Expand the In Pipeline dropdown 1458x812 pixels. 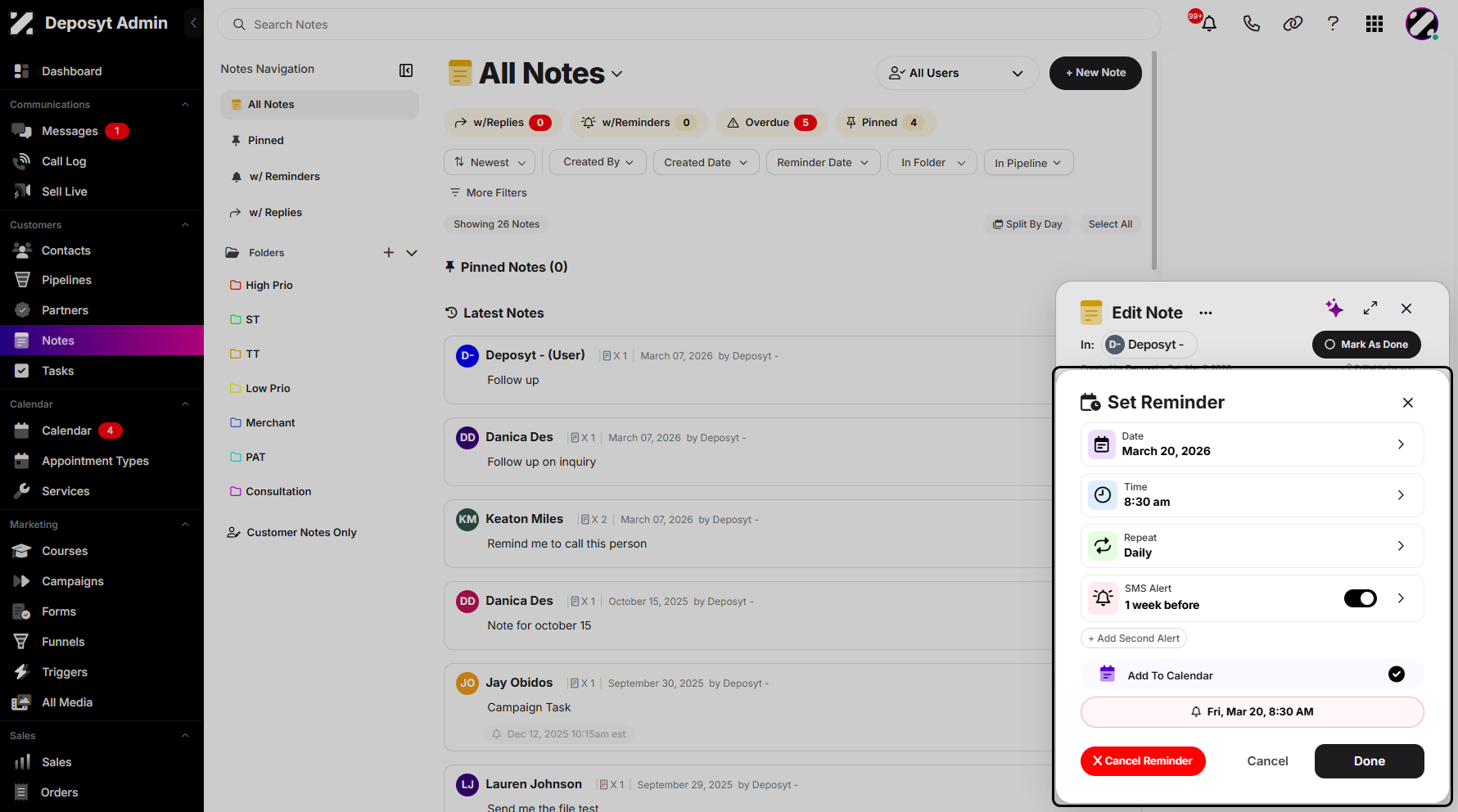pos(1028,162)
